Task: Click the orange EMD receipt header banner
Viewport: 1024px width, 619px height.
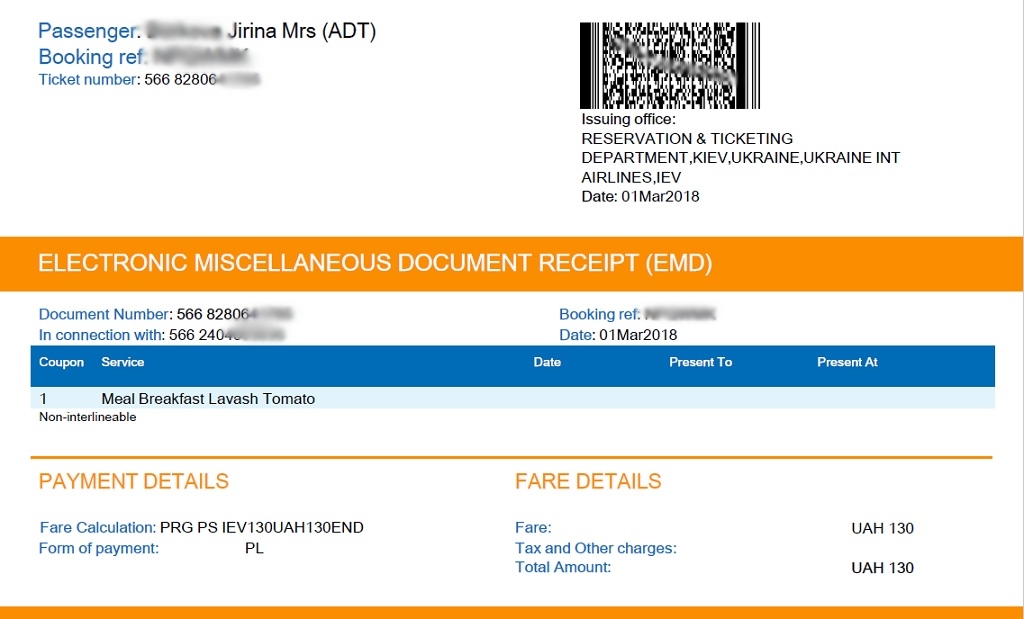Action: [x=511, y=264]
